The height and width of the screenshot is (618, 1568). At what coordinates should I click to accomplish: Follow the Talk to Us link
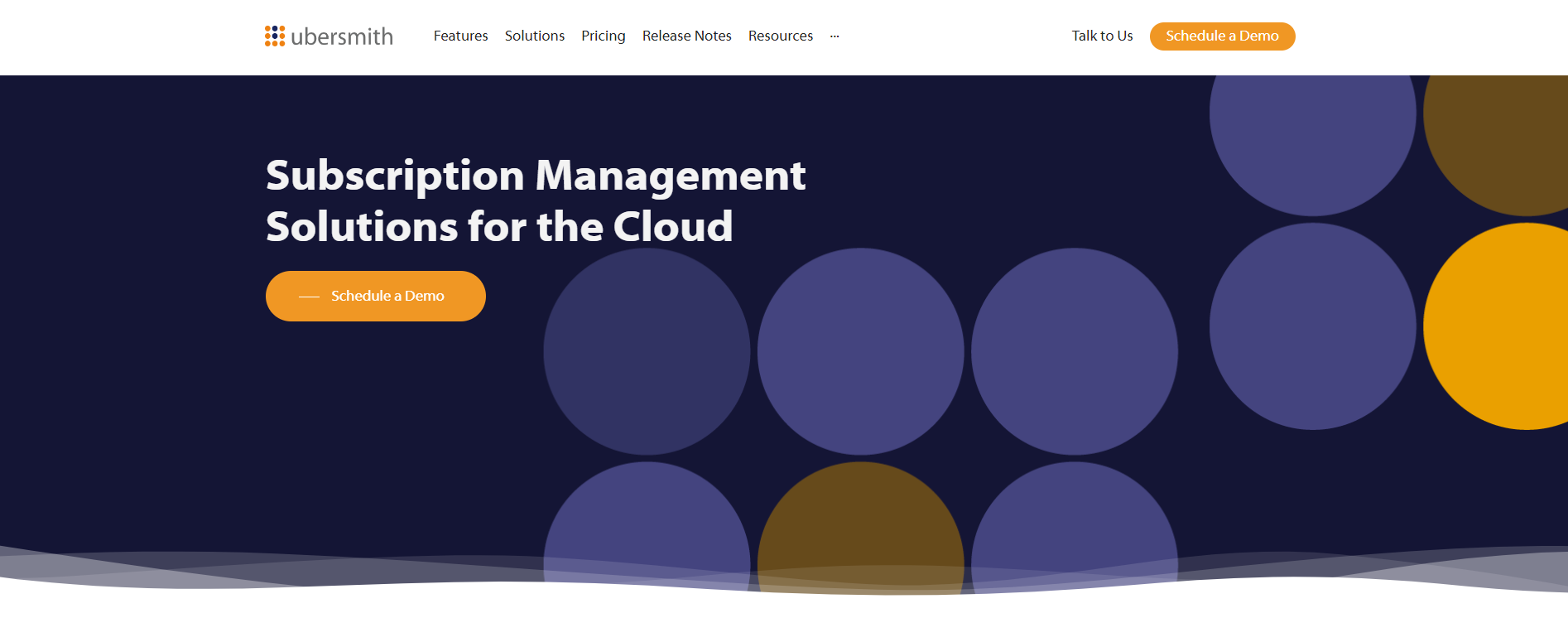(x=1102, y=36)
